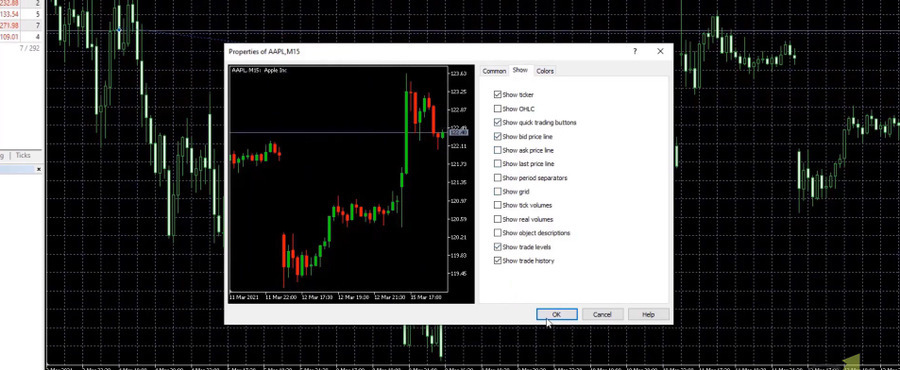Confirm settings with OK button
900x370 pixels.
click(556, 314)
